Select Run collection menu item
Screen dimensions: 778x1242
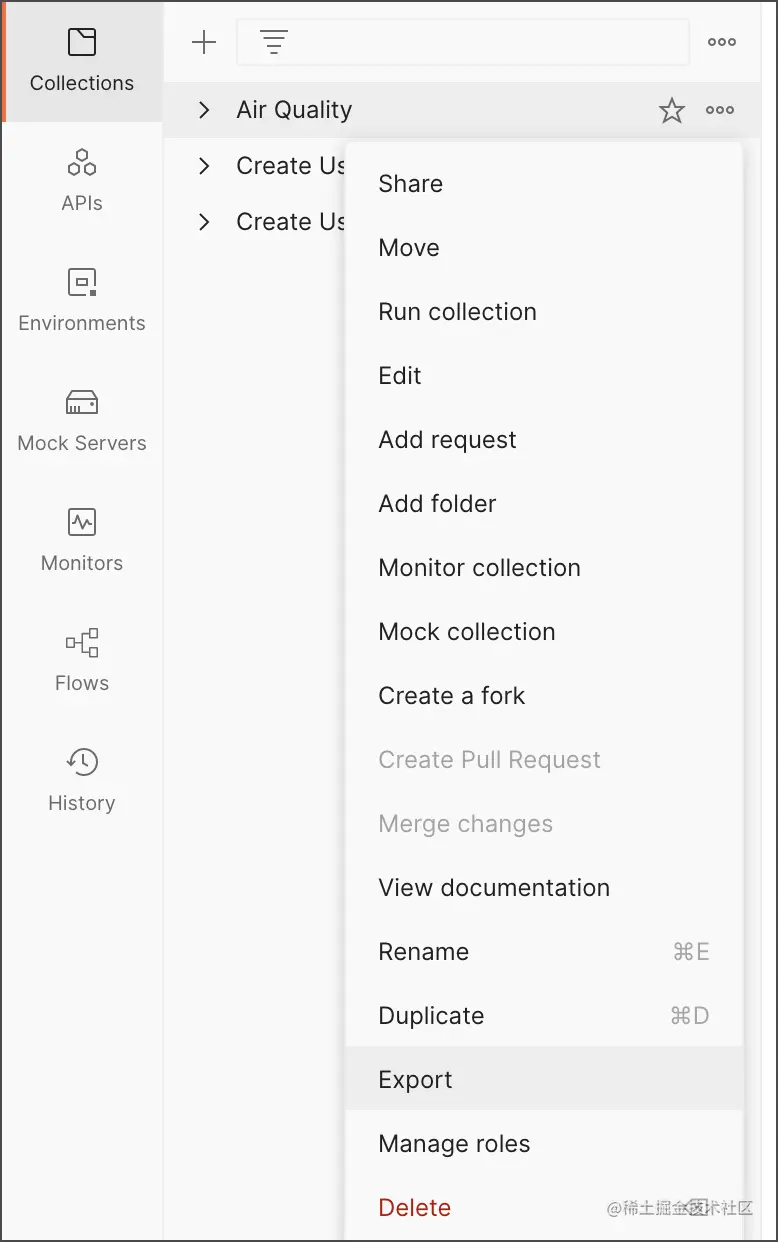pos(457,312)
